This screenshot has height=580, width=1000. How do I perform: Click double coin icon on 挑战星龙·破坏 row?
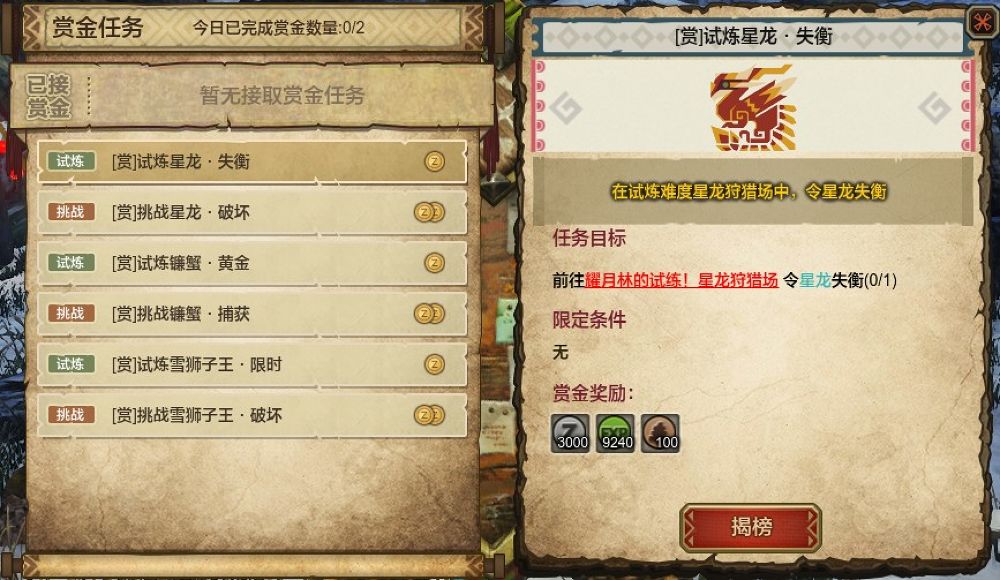tap(429, 212)
